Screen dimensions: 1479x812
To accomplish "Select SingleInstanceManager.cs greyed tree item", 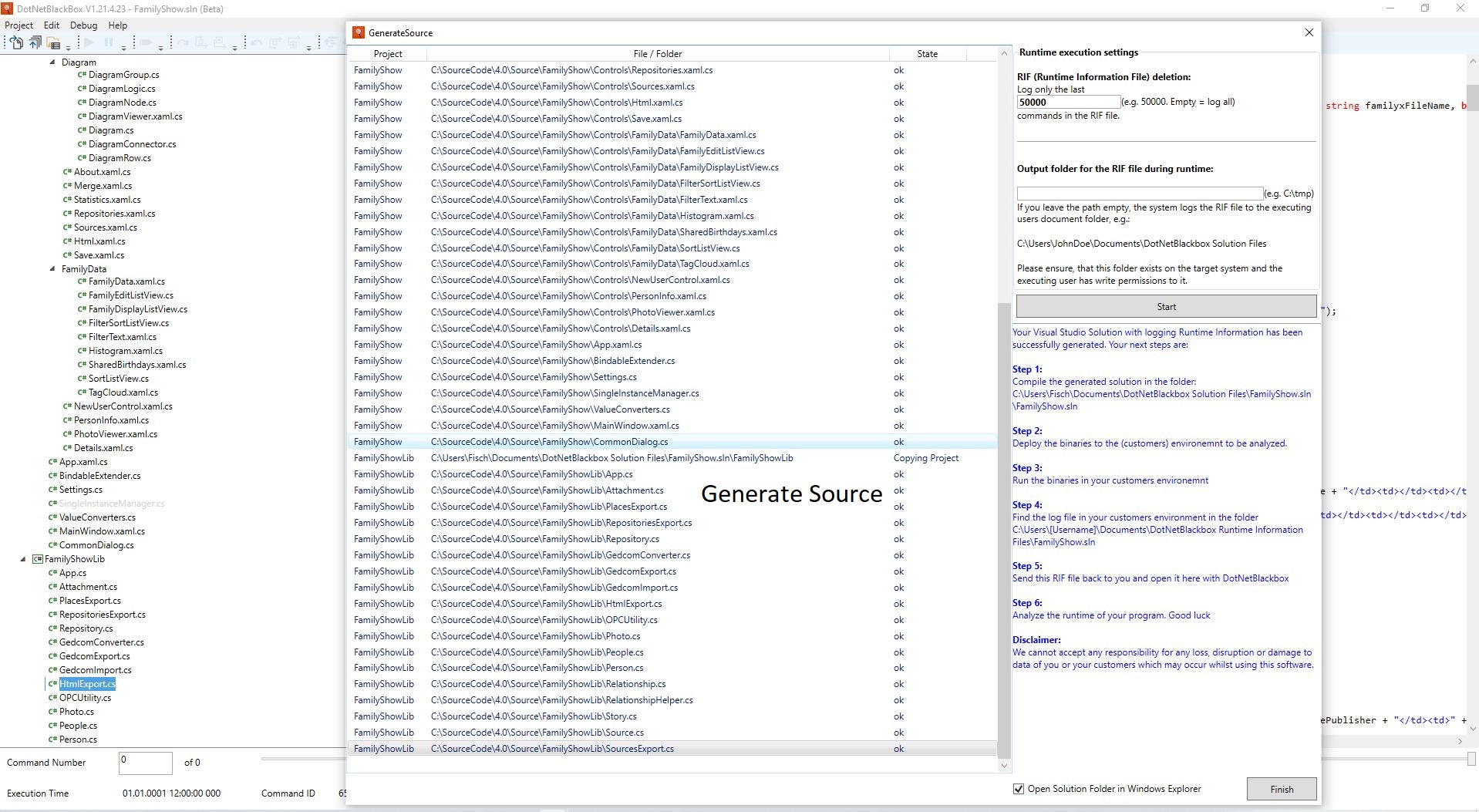I will click(112, 504).
